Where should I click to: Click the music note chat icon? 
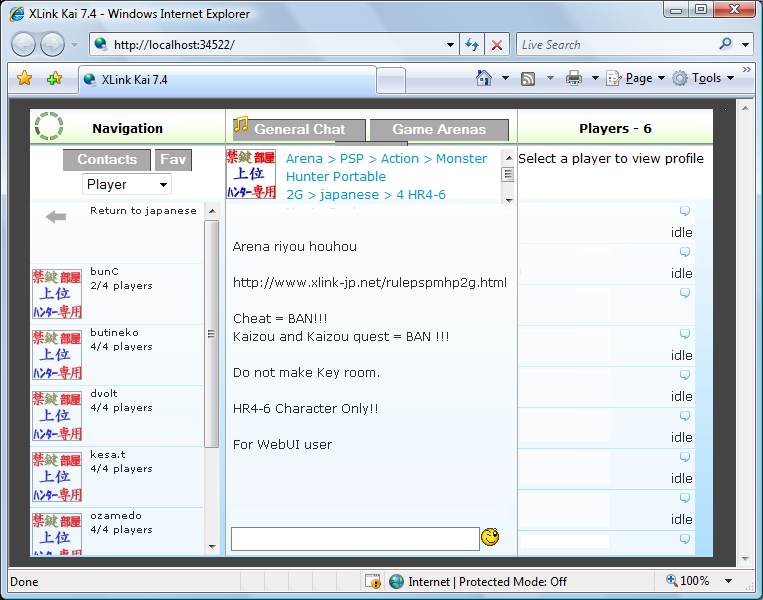click(x=241, y=124)
